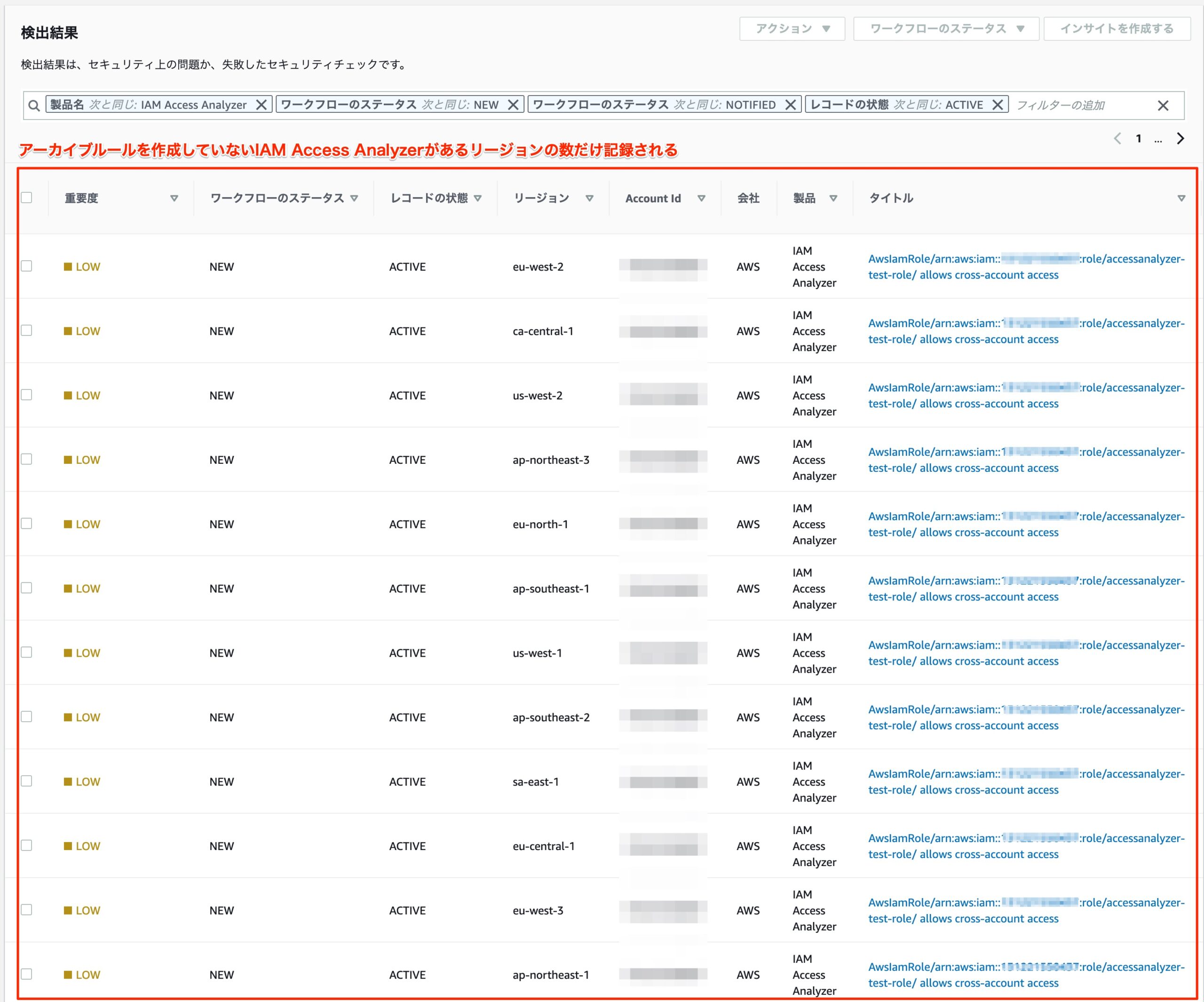Sort by the 製品 column arrow
The height and width of the screenshot is (1002, 1204).
(x=833, y=199)
